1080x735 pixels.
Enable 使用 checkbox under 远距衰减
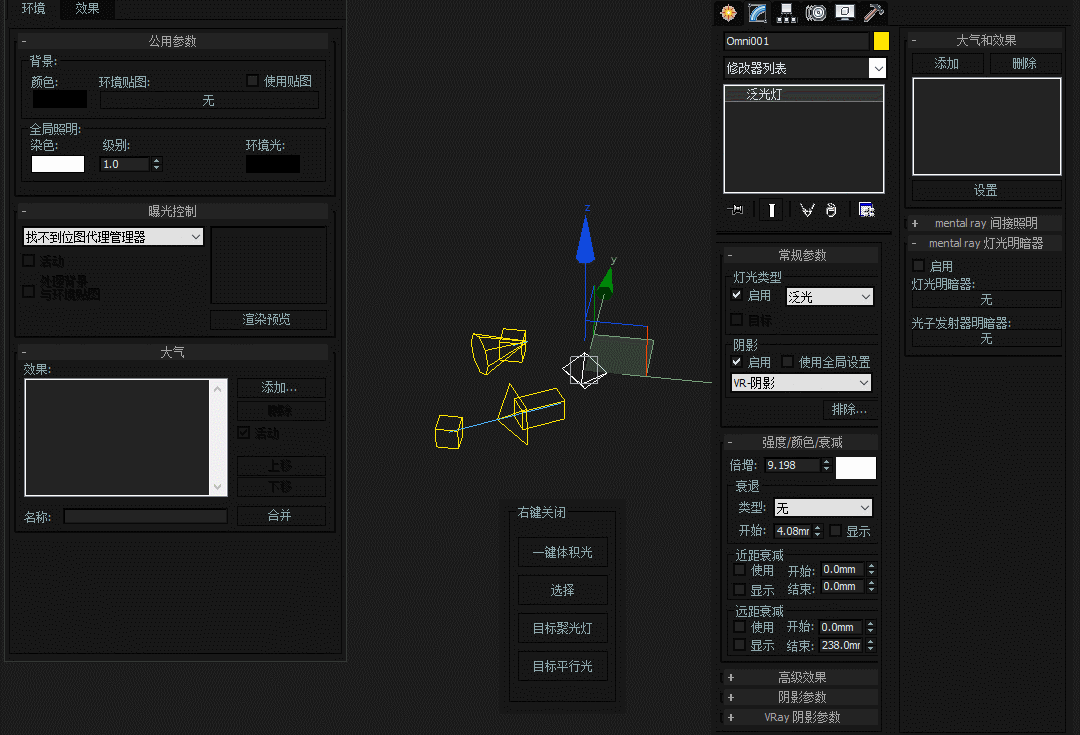tap(740, 626)
